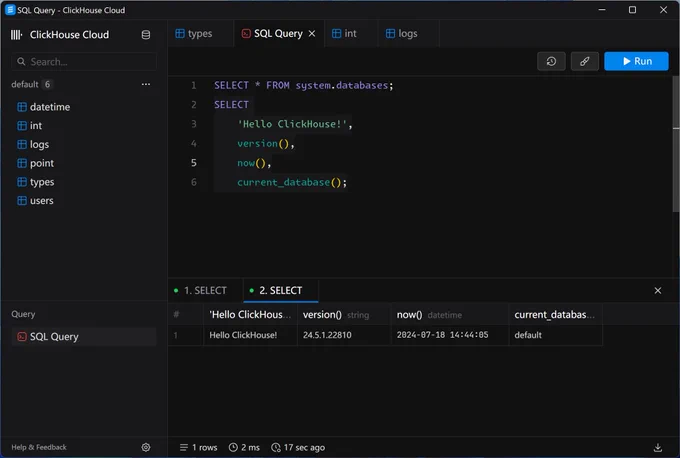Open settings gear in the sidebar footer

[146, 447]
